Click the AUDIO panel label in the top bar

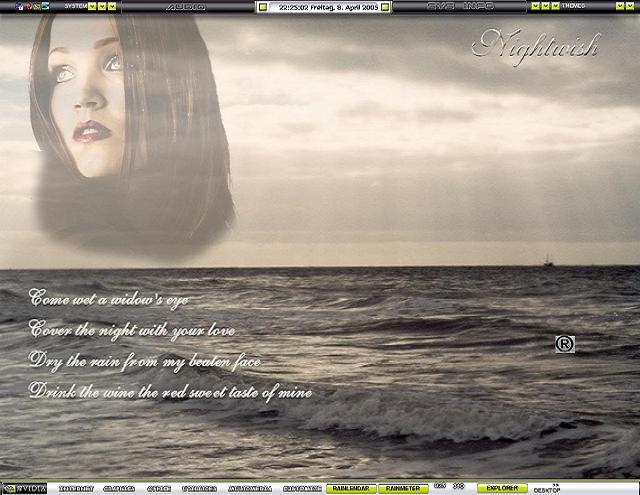coord(185,7)
